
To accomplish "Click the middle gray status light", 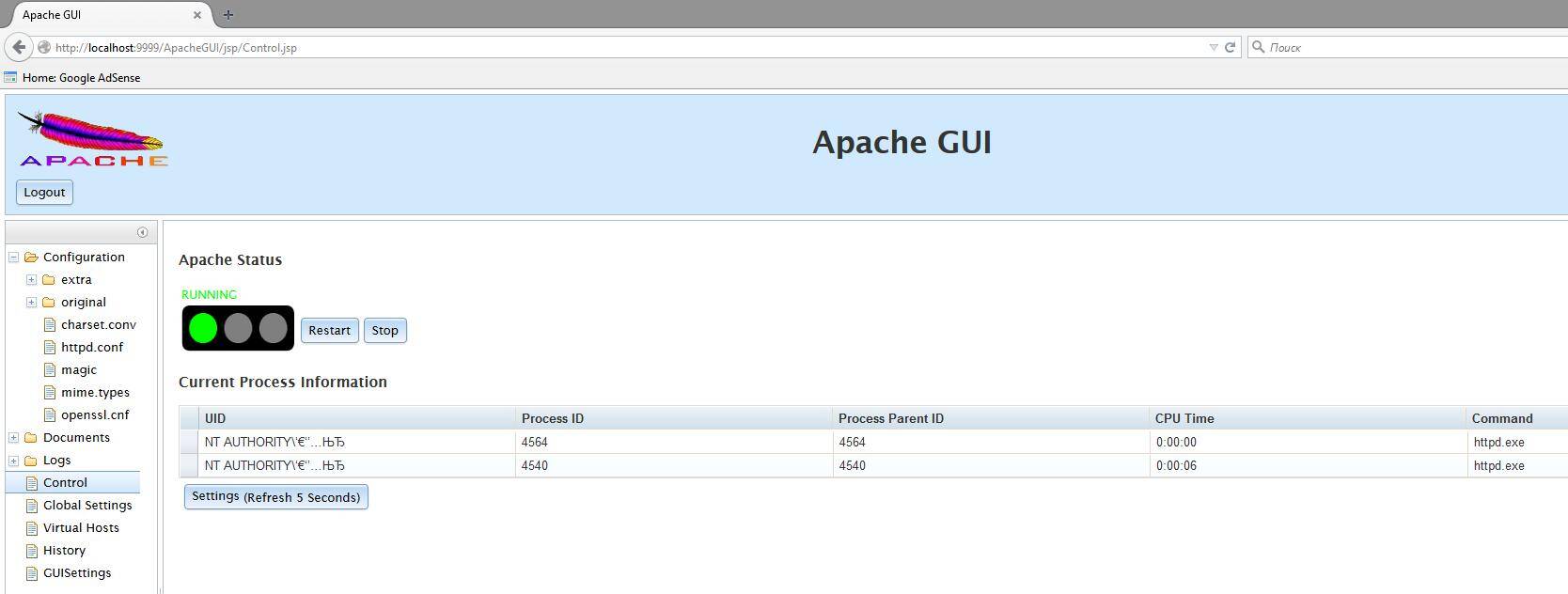I will pos(238,328).
